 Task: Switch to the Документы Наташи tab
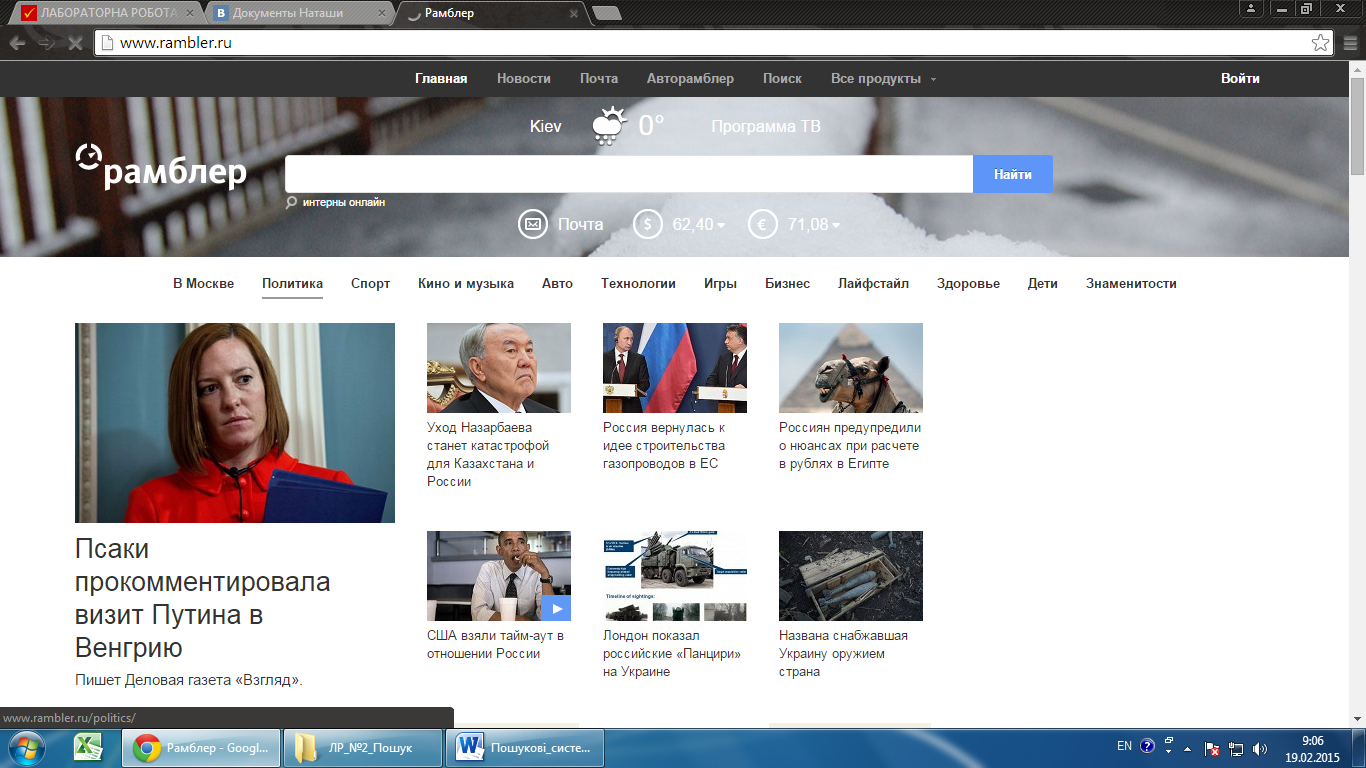pyautogui.click(x=301, y=13)
